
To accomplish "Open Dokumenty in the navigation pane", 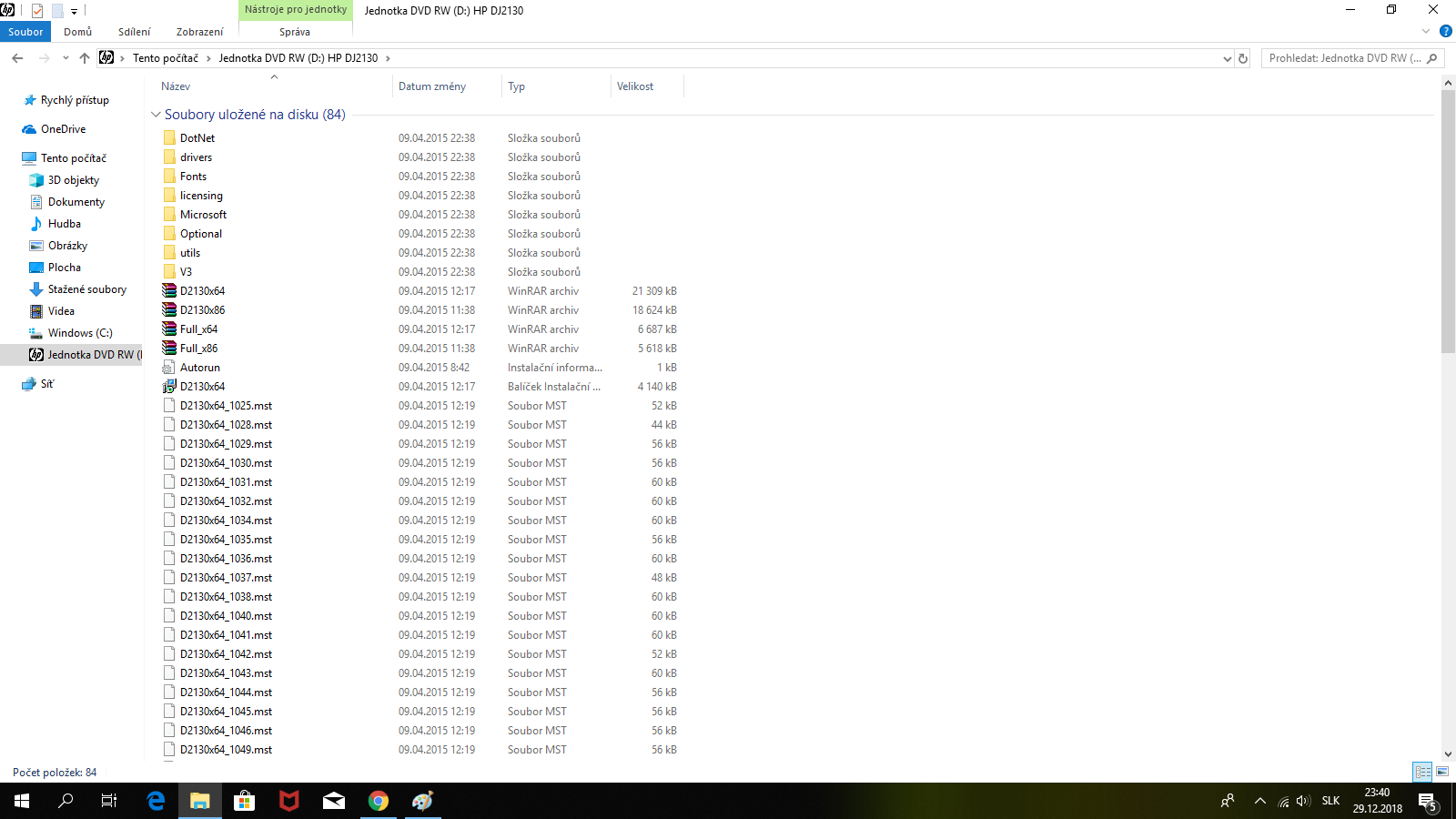I will (x=76, y=202).
